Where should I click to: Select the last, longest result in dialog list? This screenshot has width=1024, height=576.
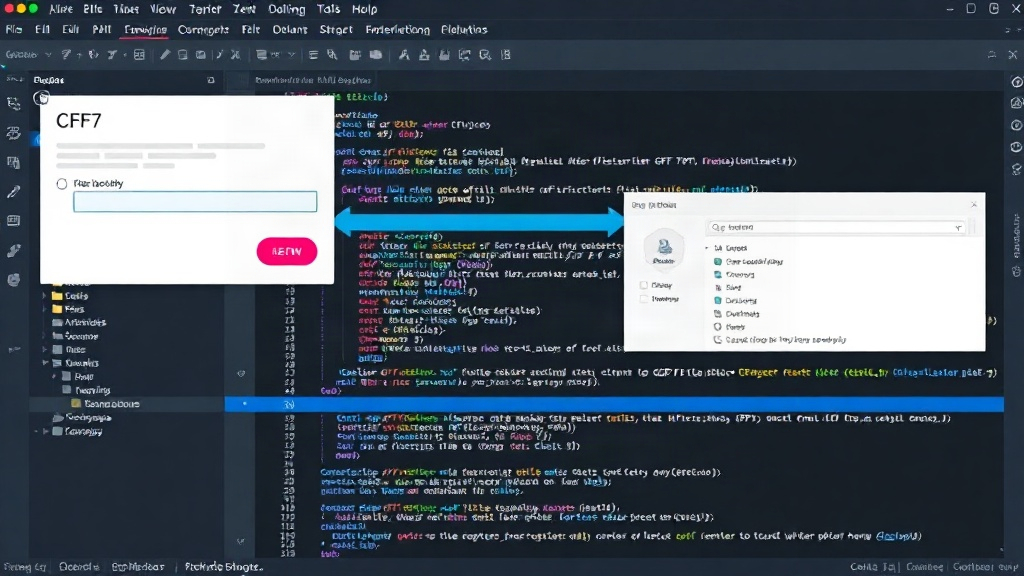coord(780,340)
